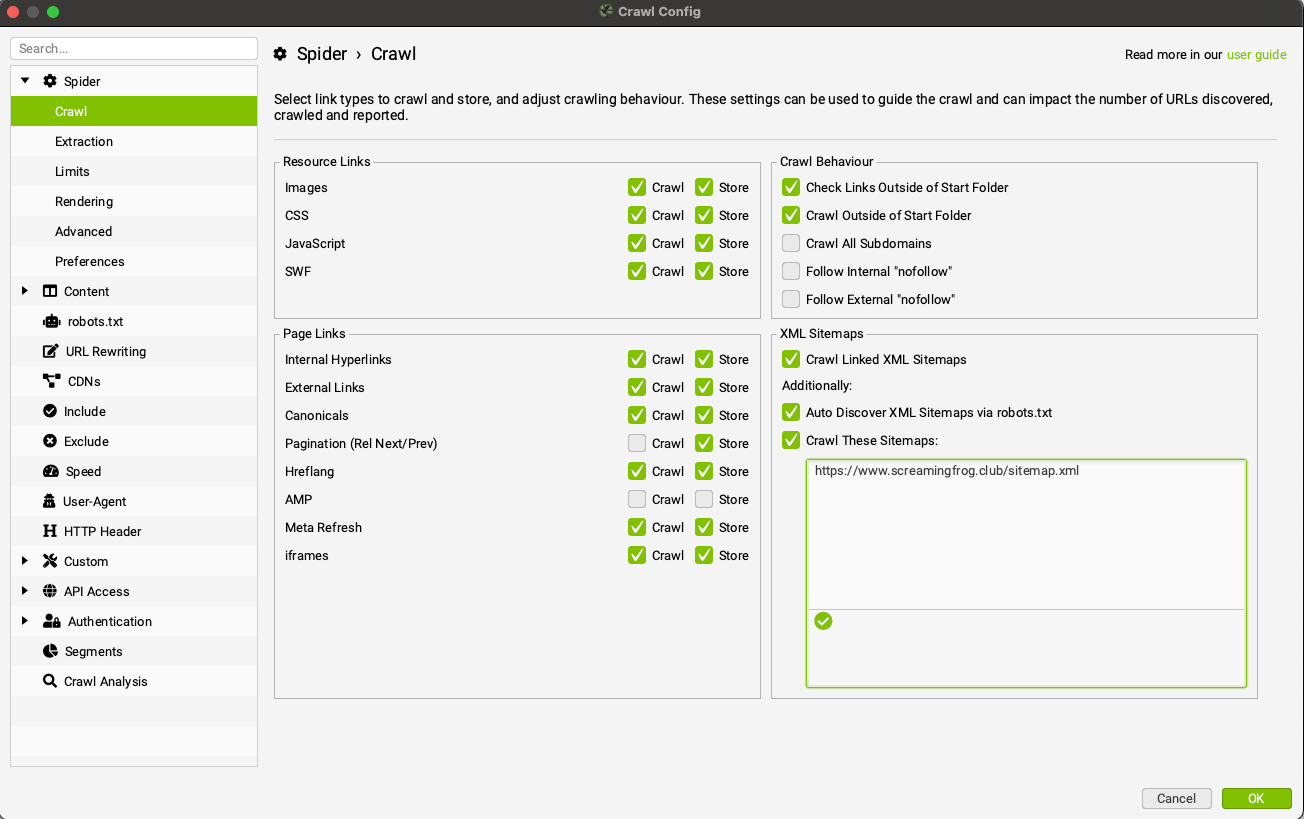Viewport: 1304px width, 819px height.
Task: Select the CDNs network icon
Action: [52, 381]
